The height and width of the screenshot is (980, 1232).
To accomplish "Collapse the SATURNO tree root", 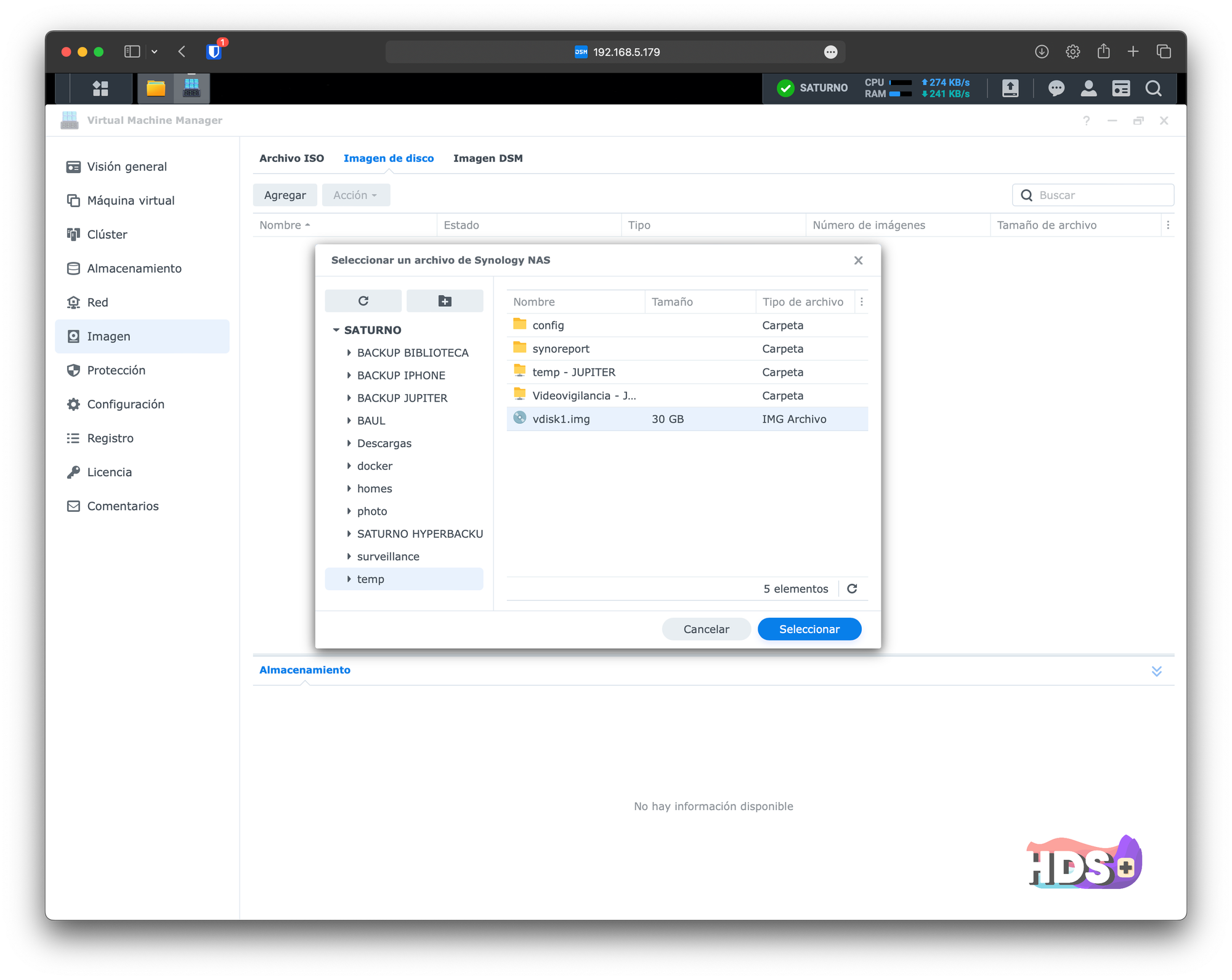I will tap(336, 330).
